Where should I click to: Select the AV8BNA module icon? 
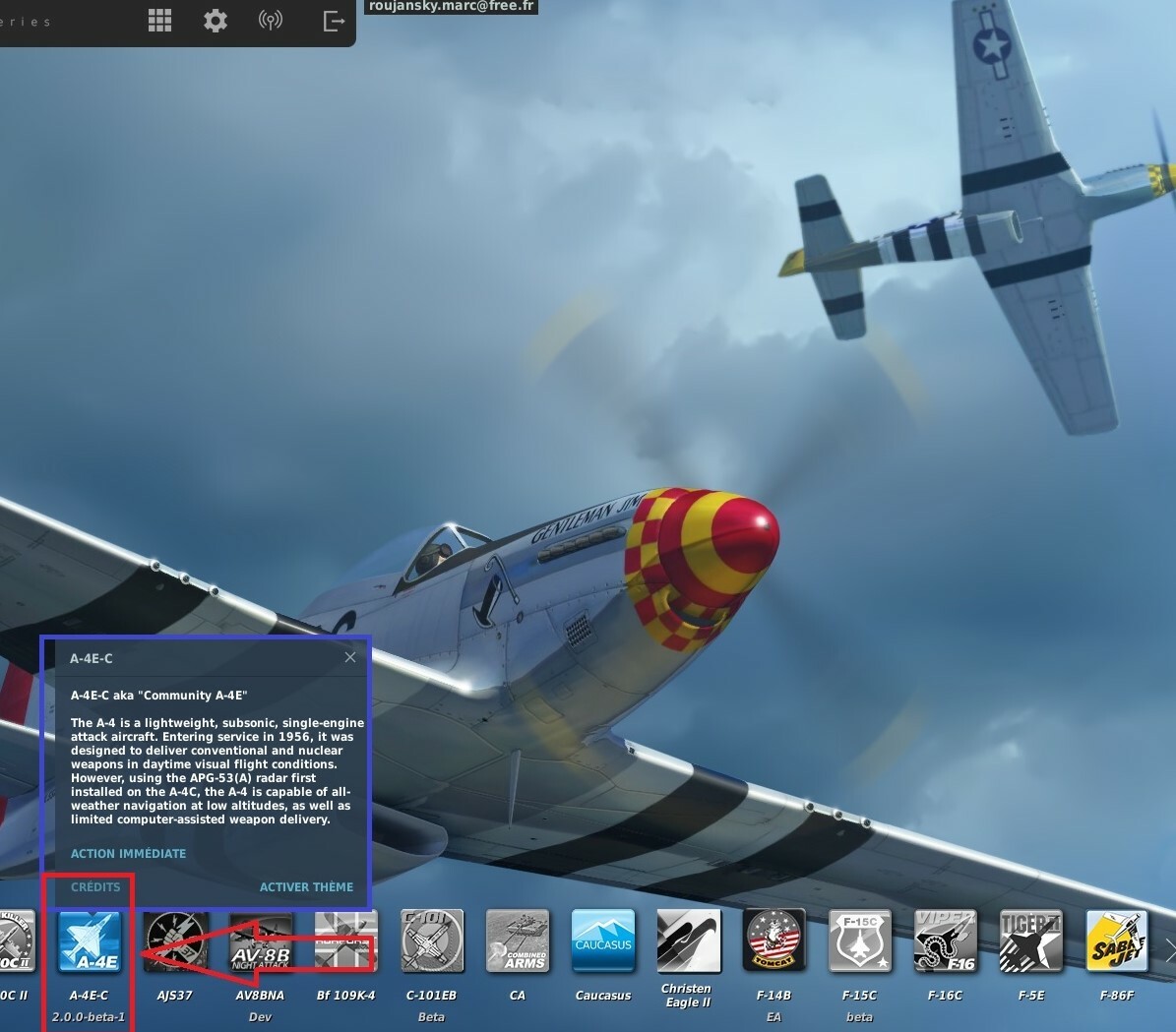click(260, 941)
